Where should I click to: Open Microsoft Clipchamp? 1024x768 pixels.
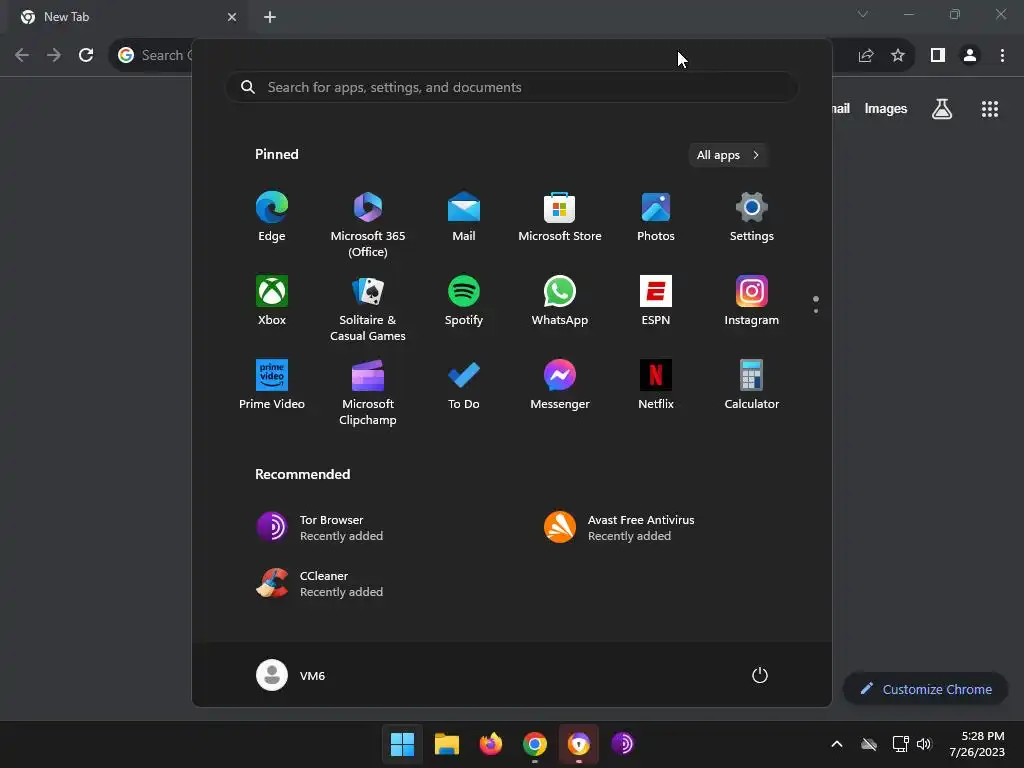tap(368, 393)
